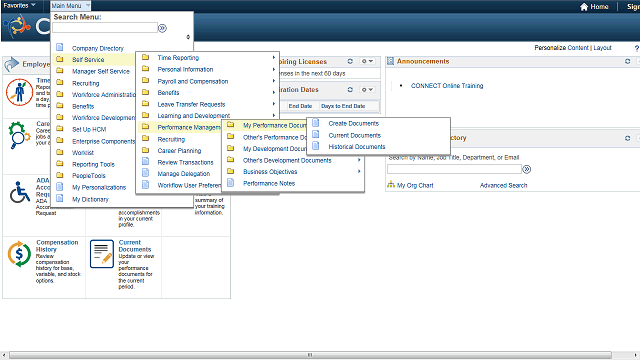Open Expiration Dates settings gear dropdown
Image resolution: width=640 pixels, height=360 pixels.
pos(367,89)
